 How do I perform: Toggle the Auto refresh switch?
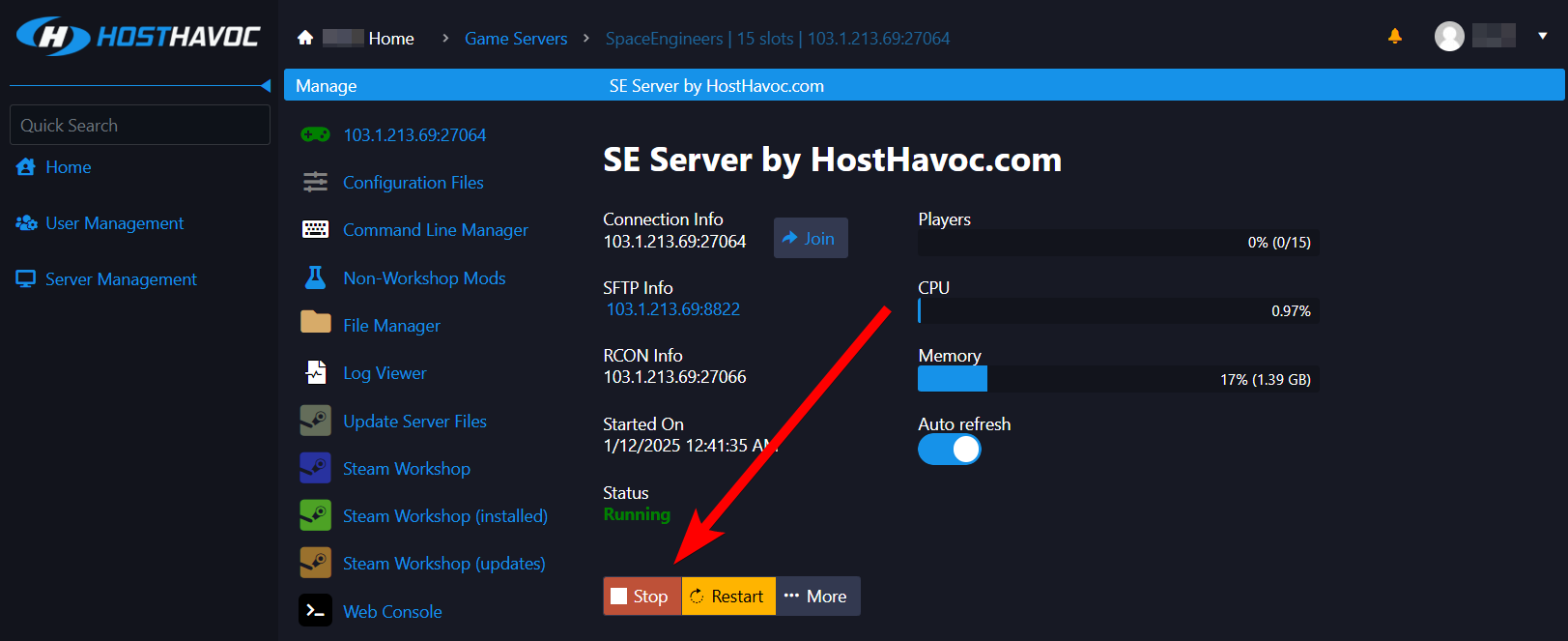pos(950,450)
